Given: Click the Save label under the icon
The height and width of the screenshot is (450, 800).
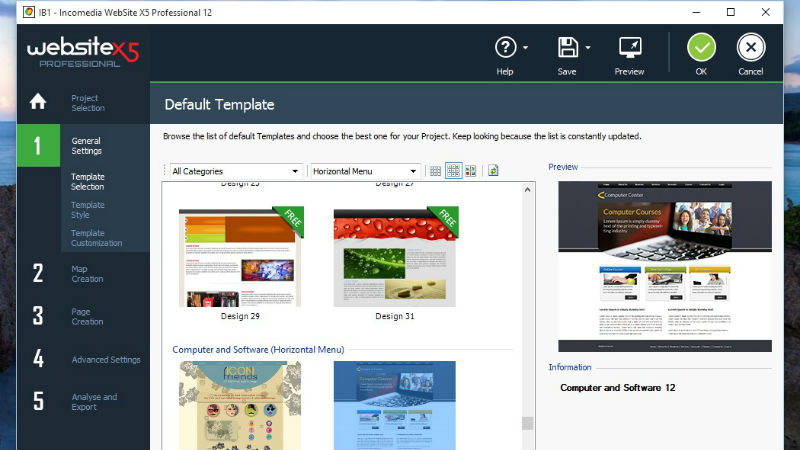Looking at the screenshot, I should [567, 72].
